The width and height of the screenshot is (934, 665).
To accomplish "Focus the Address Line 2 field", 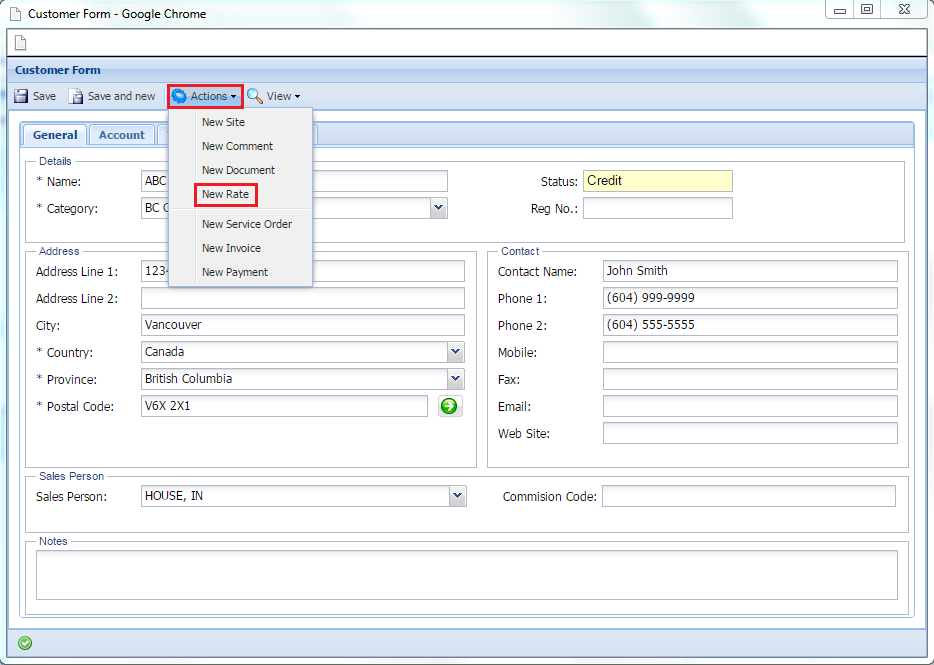I will (x=303, y=298).
